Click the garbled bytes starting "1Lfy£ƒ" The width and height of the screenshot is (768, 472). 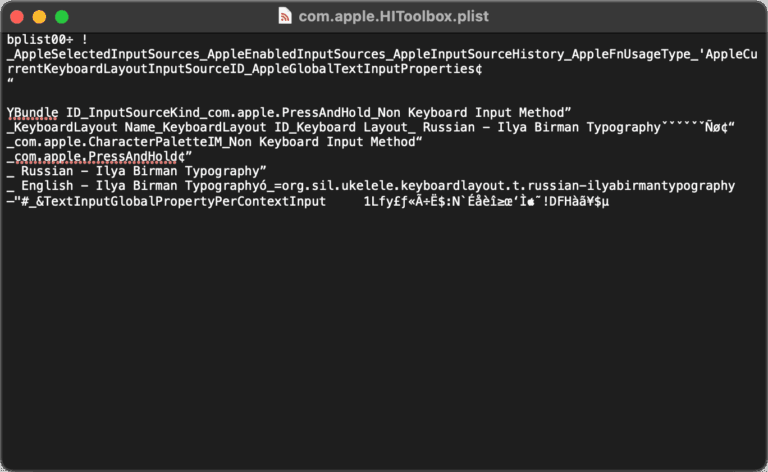[x=486, y=201]
